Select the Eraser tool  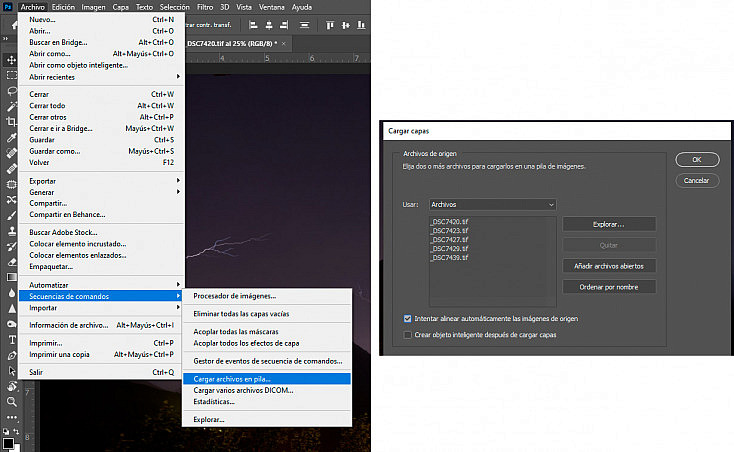pos(11,262)
